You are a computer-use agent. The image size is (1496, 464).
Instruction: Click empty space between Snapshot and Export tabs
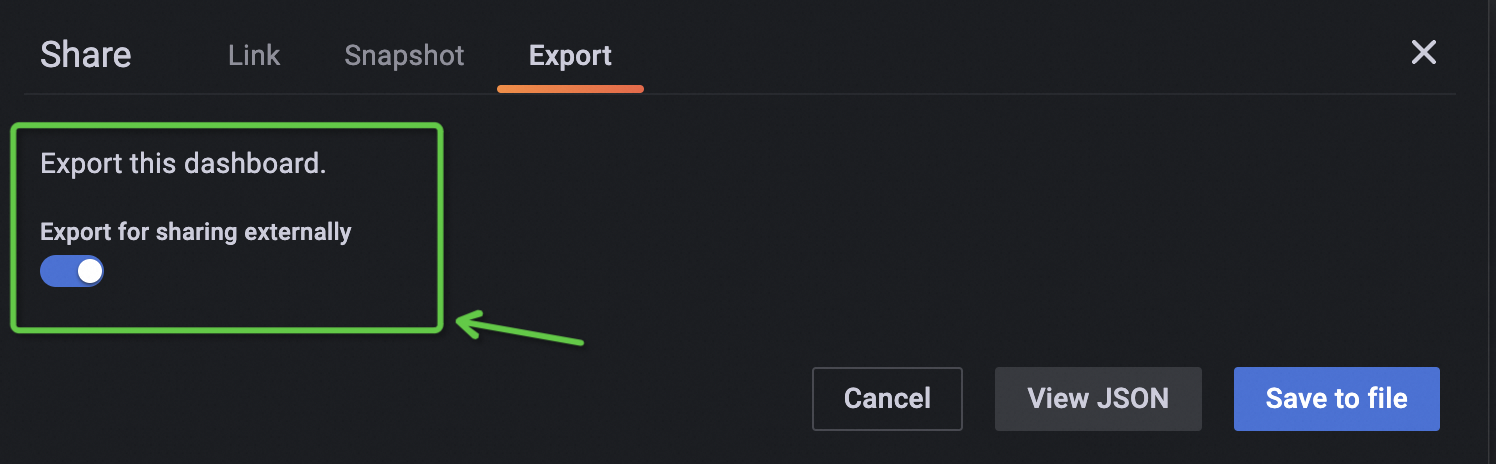(497, 55)
